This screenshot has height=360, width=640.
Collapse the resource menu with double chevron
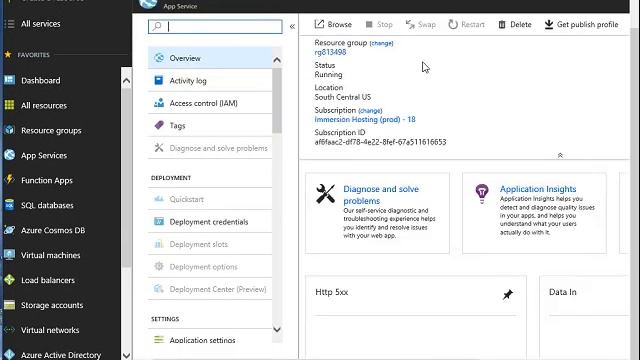click(292, 27)
